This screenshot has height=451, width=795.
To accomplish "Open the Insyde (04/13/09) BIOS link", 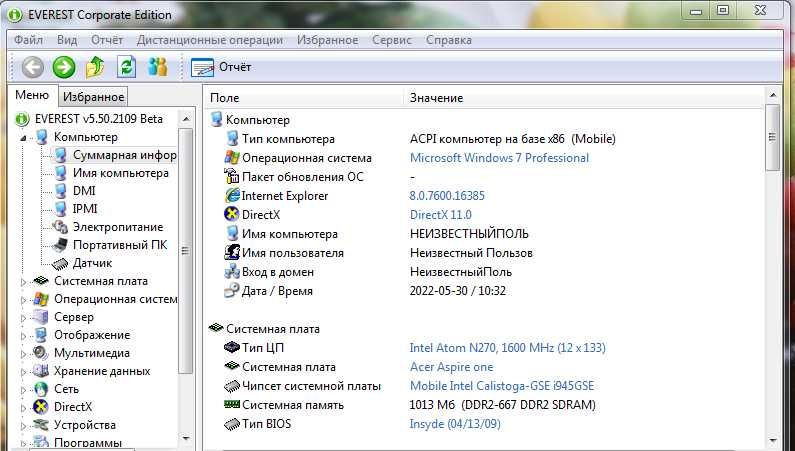I will (x=455, y=424).
